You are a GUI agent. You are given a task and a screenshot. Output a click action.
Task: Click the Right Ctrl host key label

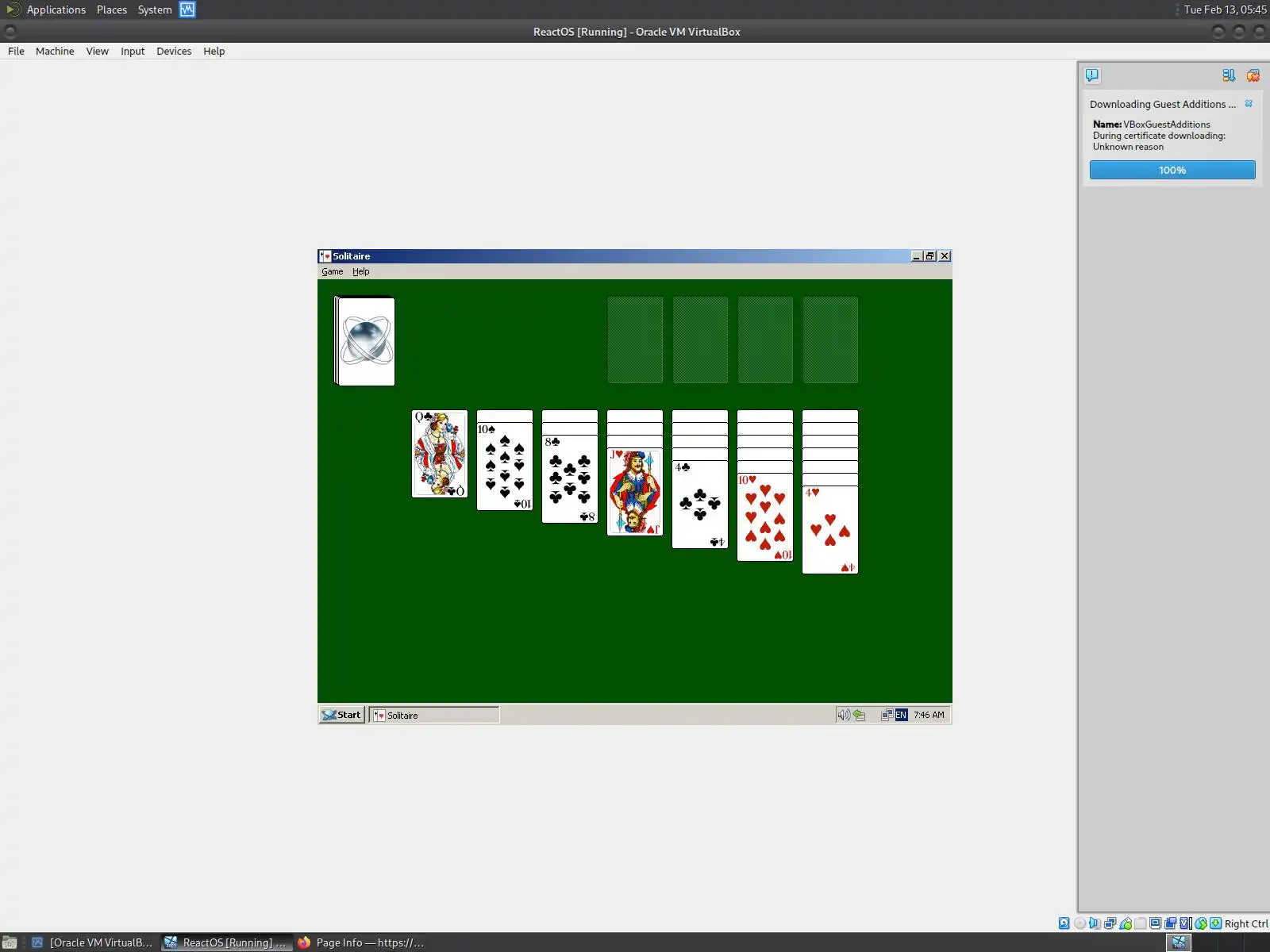(1245, 923)
